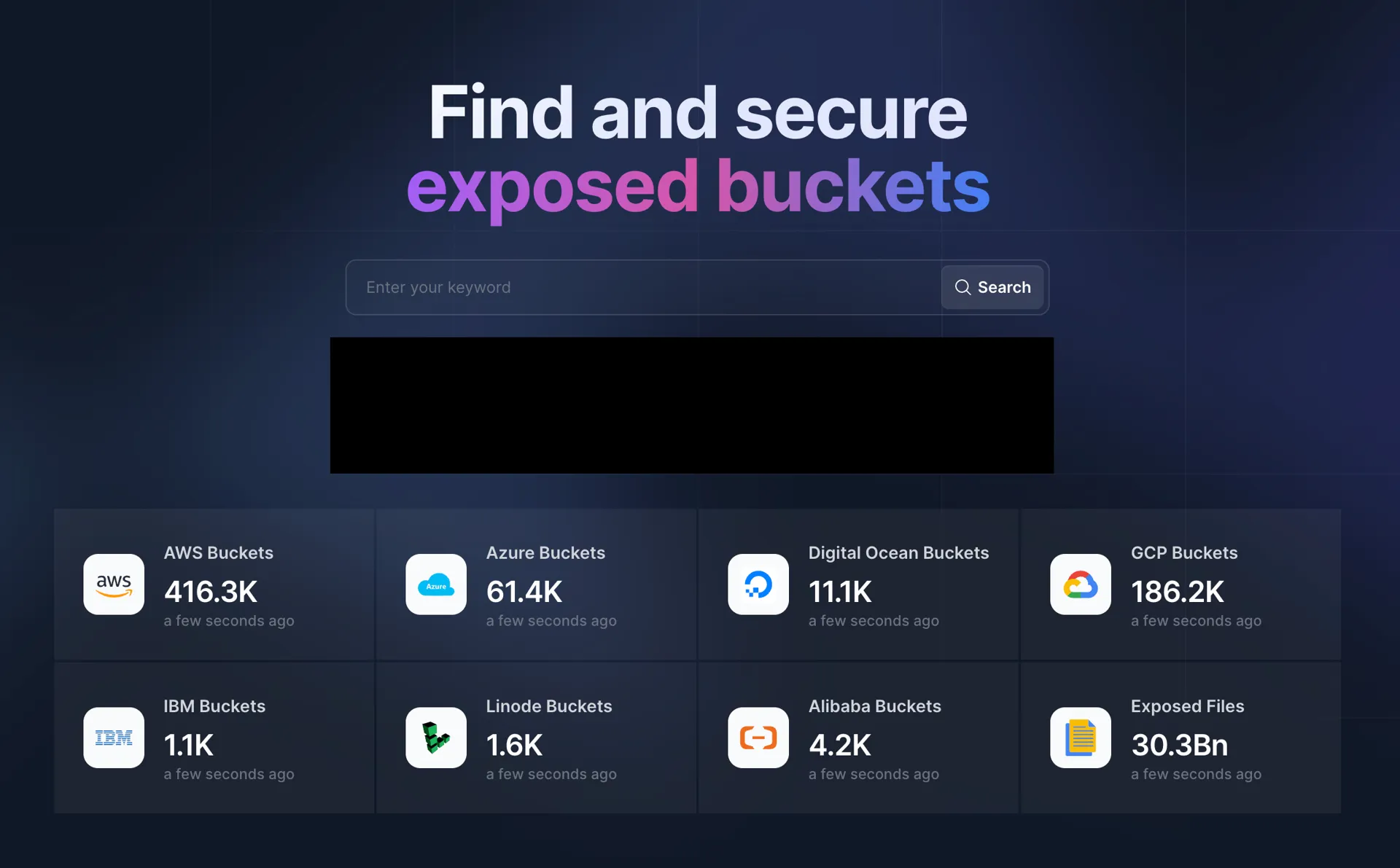1400x868 pixels.
Task: Open the Azure Buckets title
Action: [x=545, y=552]
